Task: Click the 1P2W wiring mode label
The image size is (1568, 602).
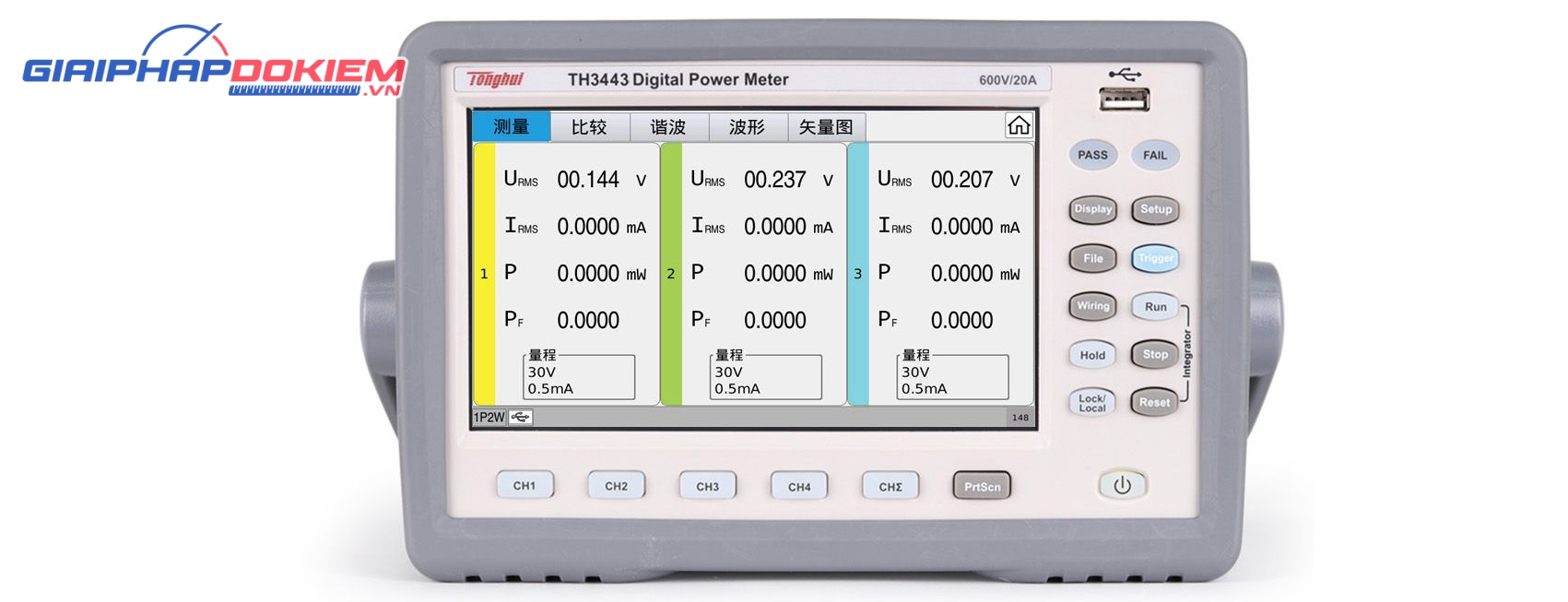Action: click(x=489, y=418)
